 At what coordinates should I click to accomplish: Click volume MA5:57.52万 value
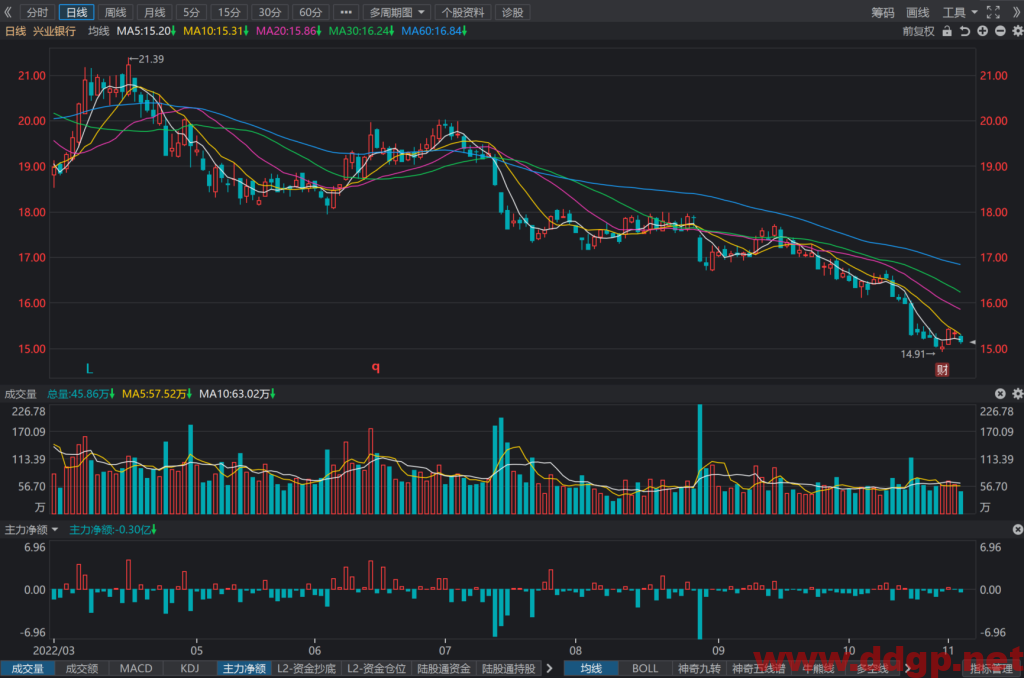pos(157,394)
